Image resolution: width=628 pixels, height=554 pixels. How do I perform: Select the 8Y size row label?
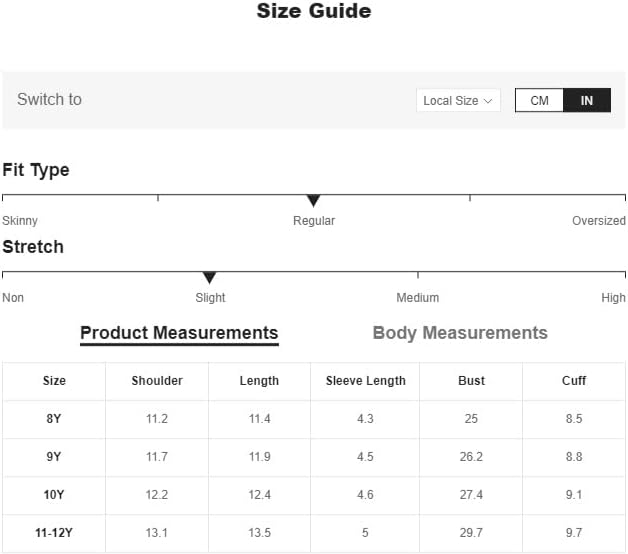click(54, 419)
